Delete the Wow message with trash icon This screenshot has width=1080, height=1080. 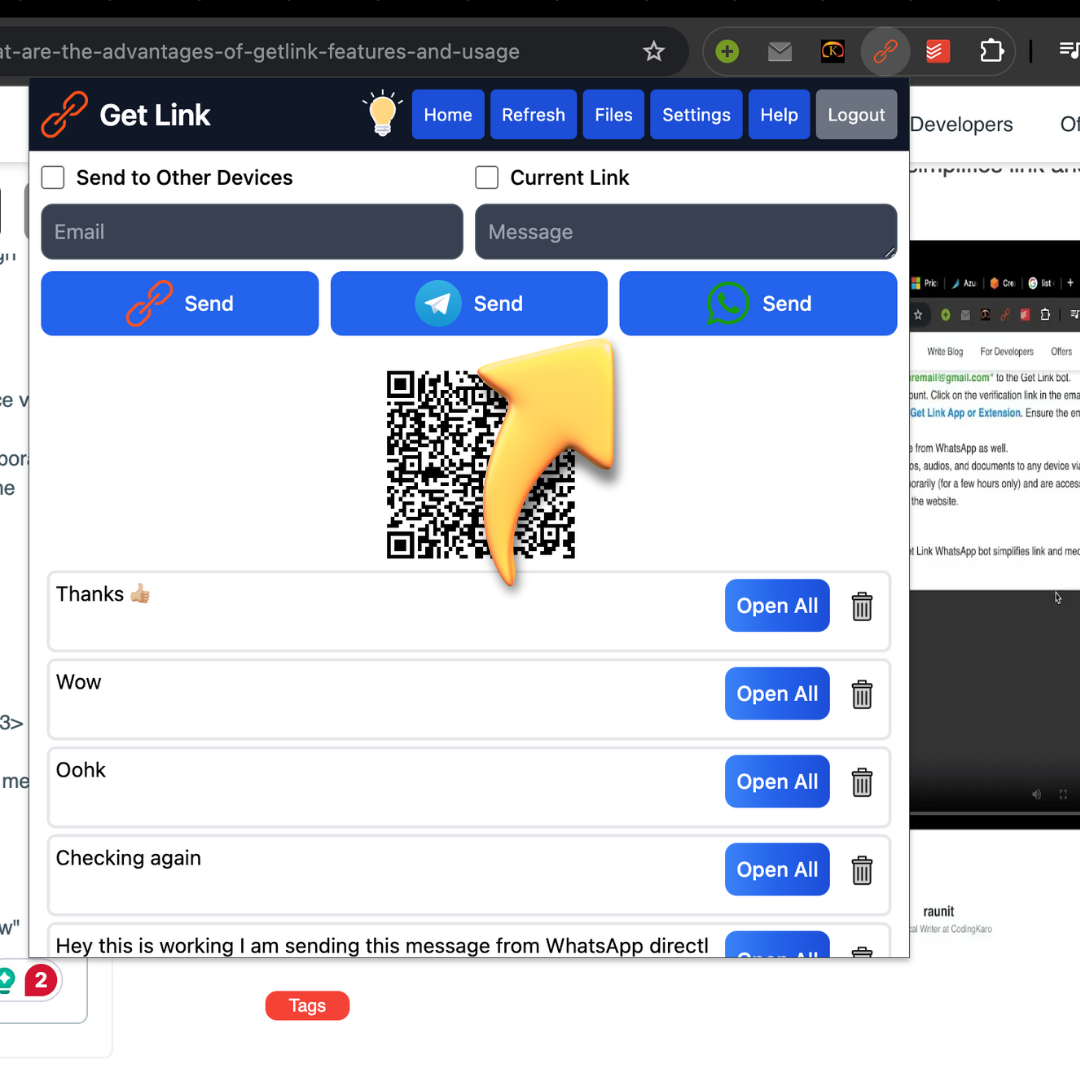862,694
